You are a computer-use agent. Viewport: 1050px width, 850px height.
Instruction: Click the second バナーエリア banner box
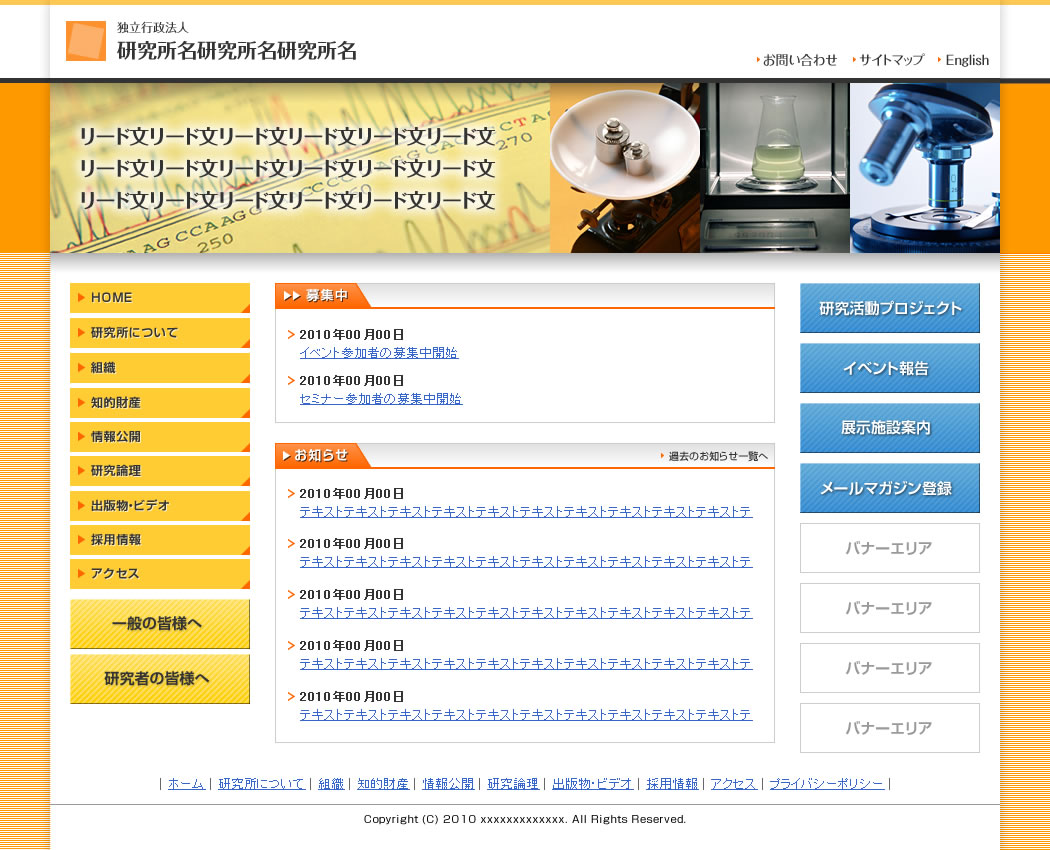click(x=890, y=608)
